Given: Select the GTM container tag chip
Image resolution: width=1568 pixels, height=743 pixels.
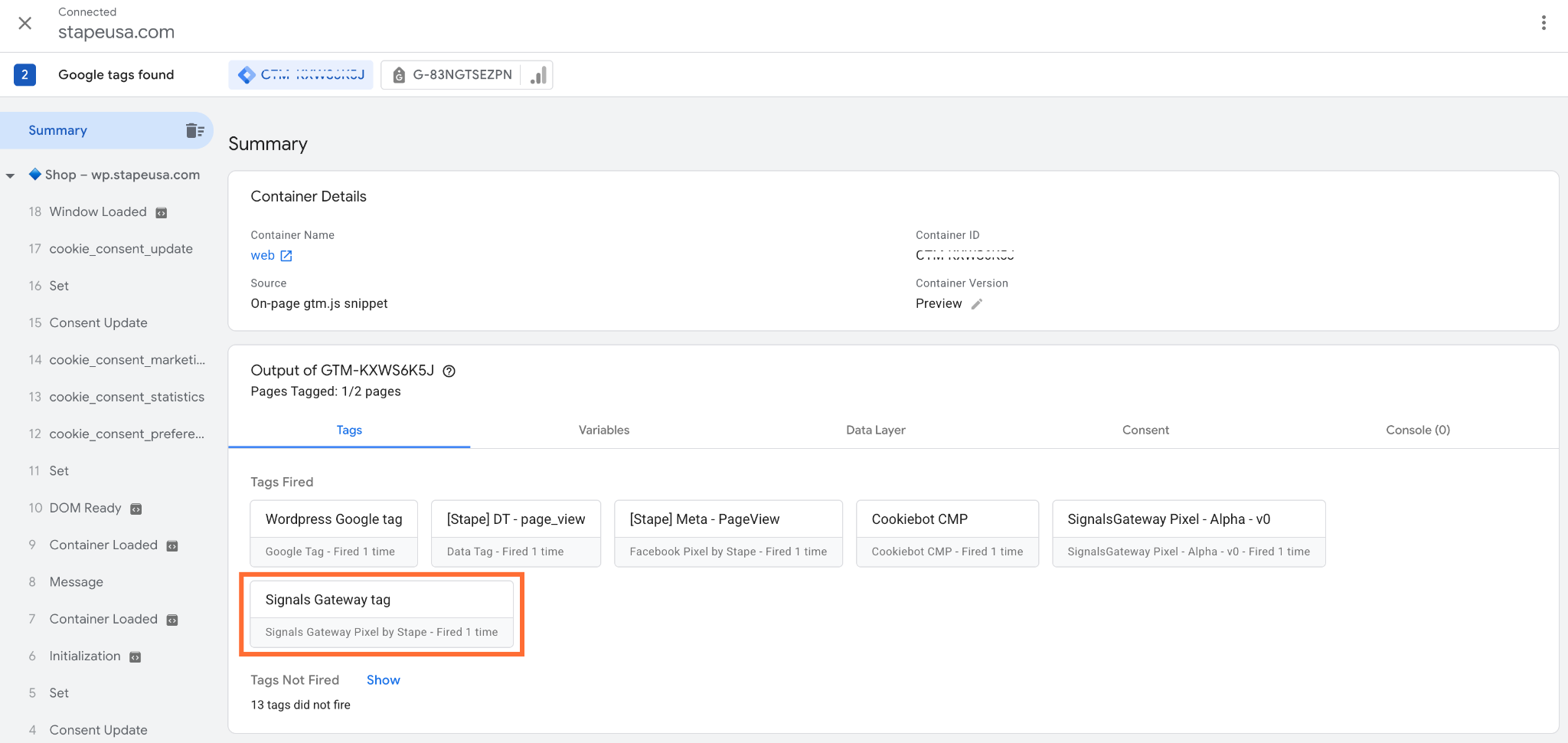Looking at the screenshot, I should 301,75.
